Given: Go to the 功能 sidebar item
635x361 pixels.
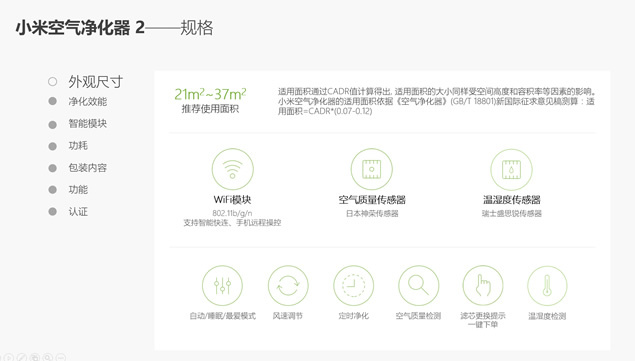Looking at the screenshot, I should pos(78,190).
